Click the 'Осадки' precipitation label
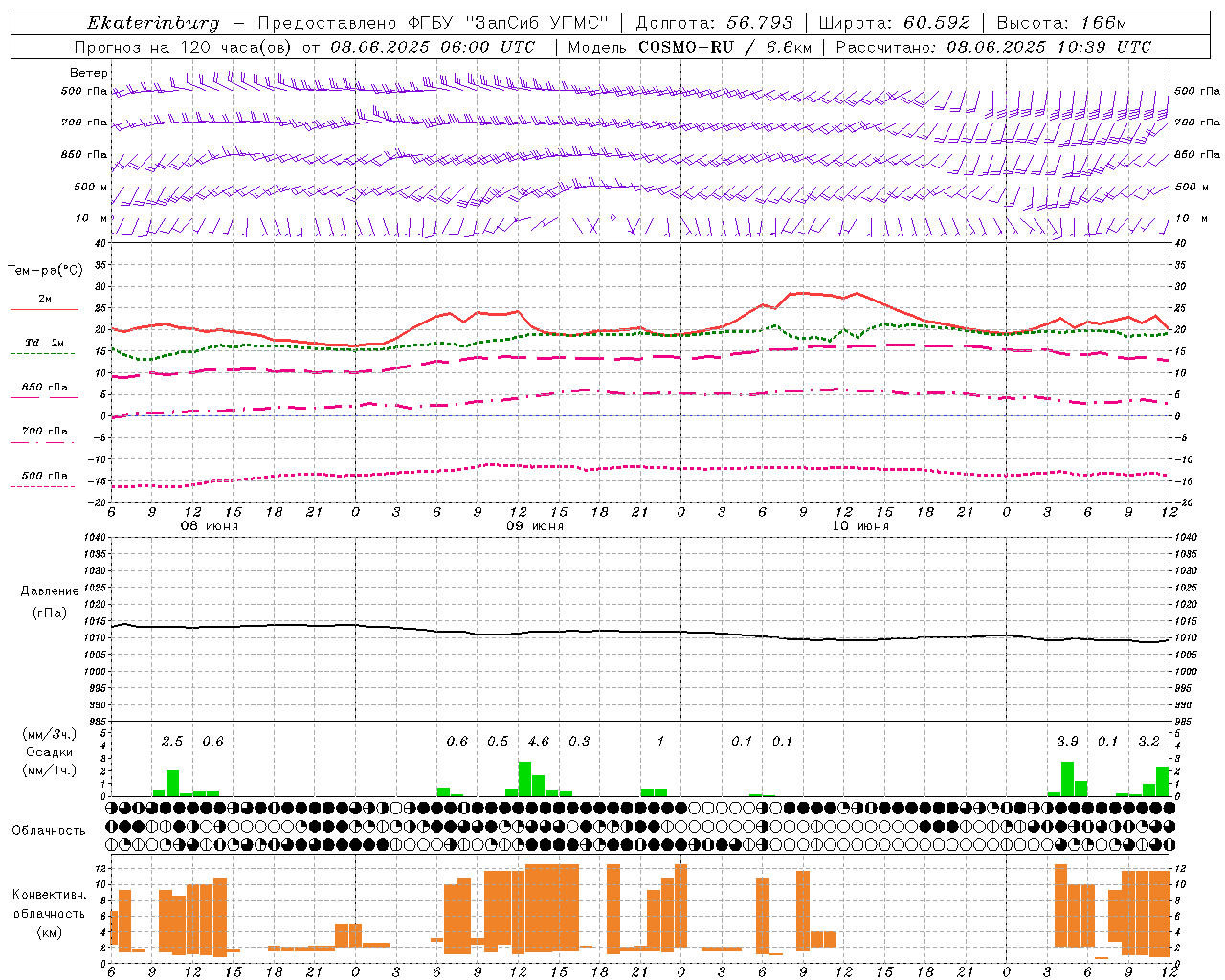This screenshot has height=980, width=1225. pyautogui.click(x=49, y=752)
